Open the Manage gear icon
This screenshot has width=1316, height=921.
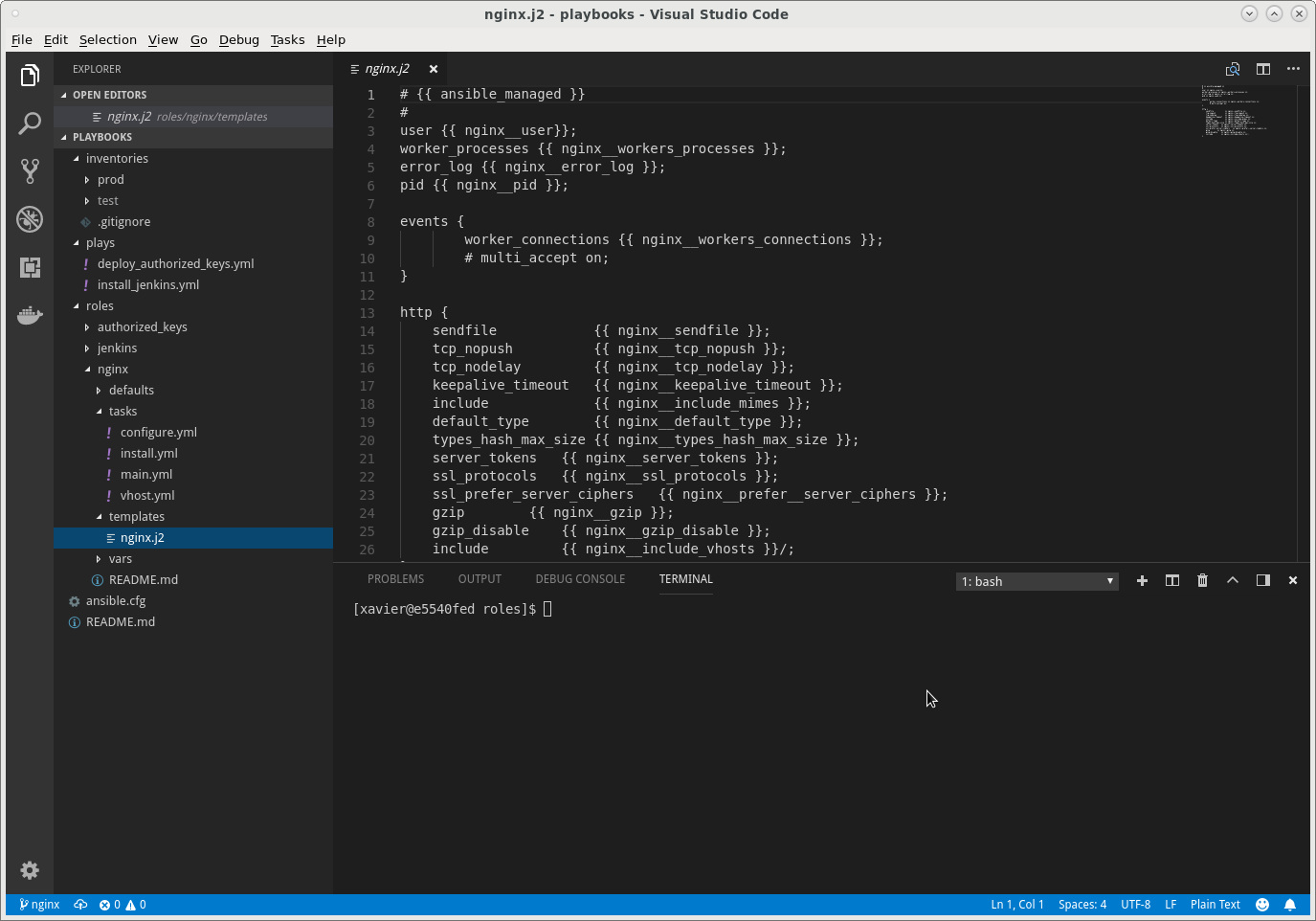[x=30, y=869]
